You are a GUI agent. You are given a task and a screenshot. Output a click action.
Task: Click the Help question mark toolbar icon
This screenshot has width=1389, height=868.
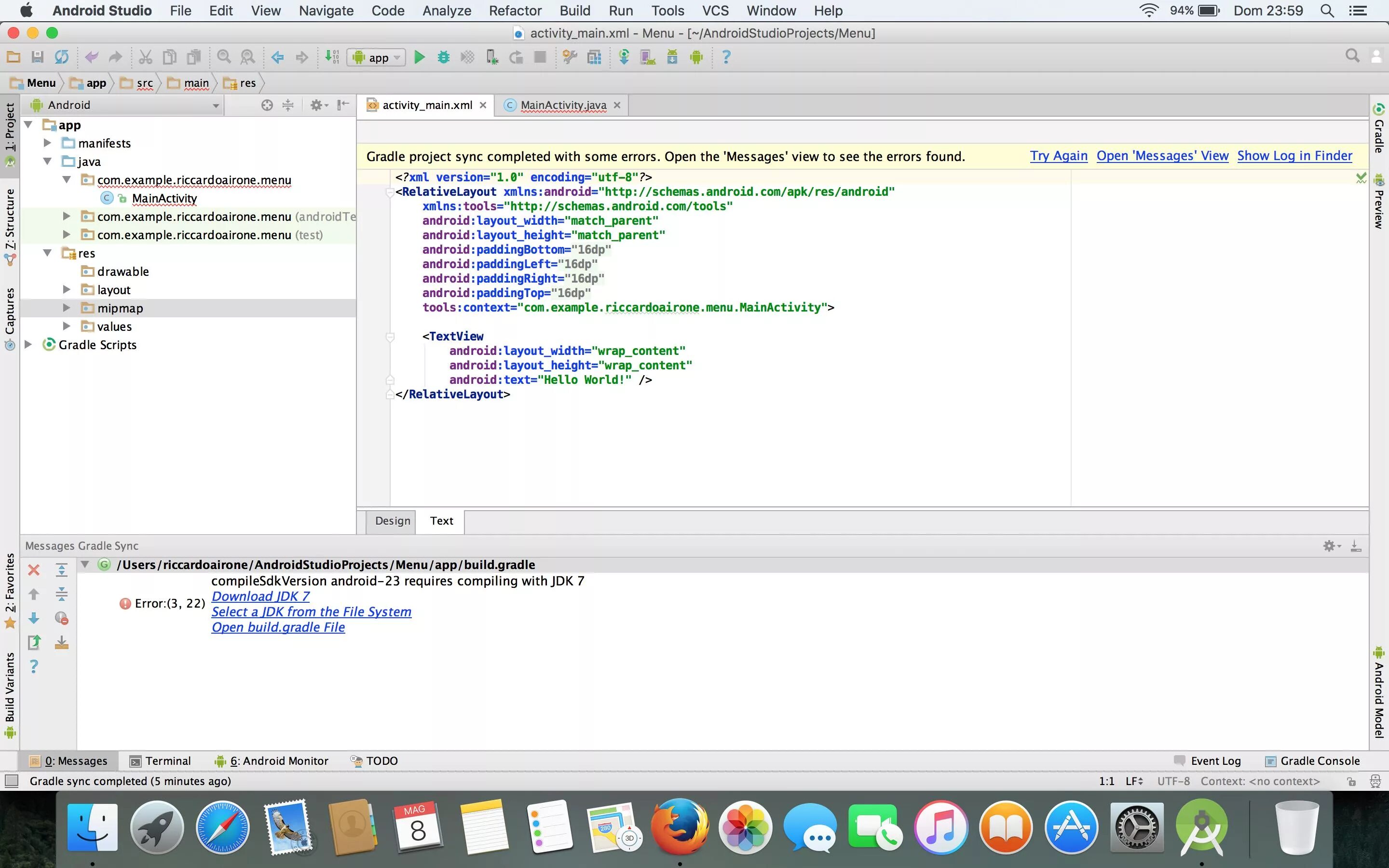(726, 57)
